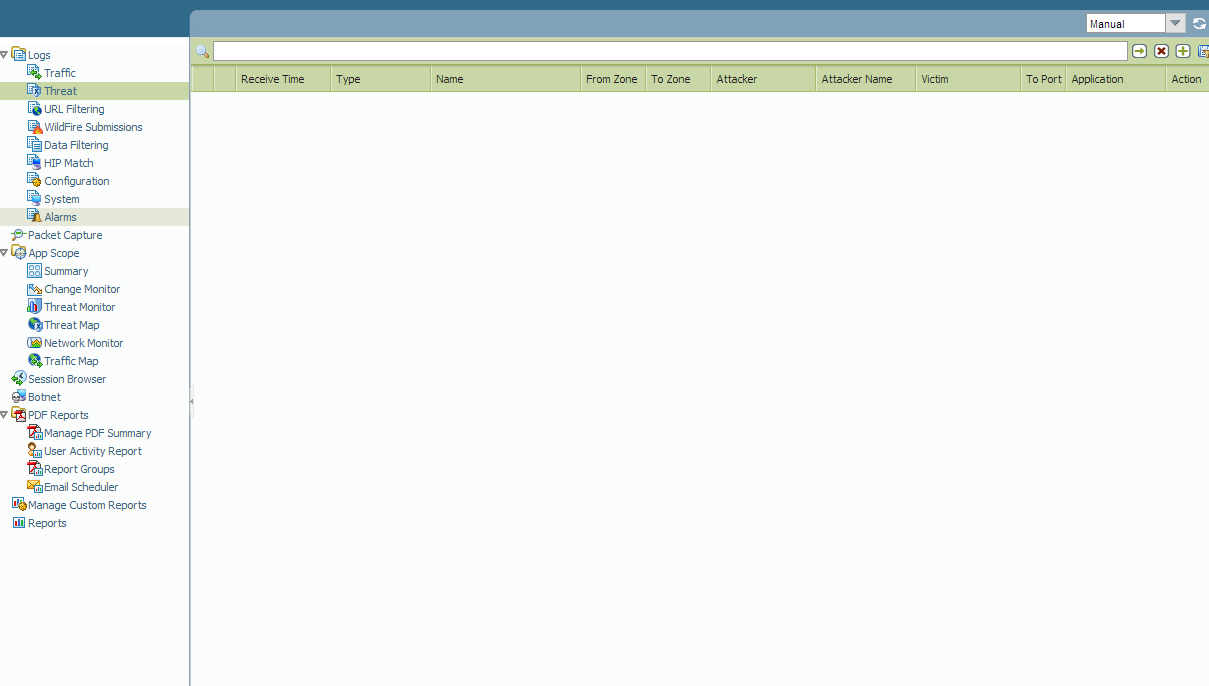
Task: Click the App Scope Summary icon
Action: pyautogui.click(x=34, y=271)
